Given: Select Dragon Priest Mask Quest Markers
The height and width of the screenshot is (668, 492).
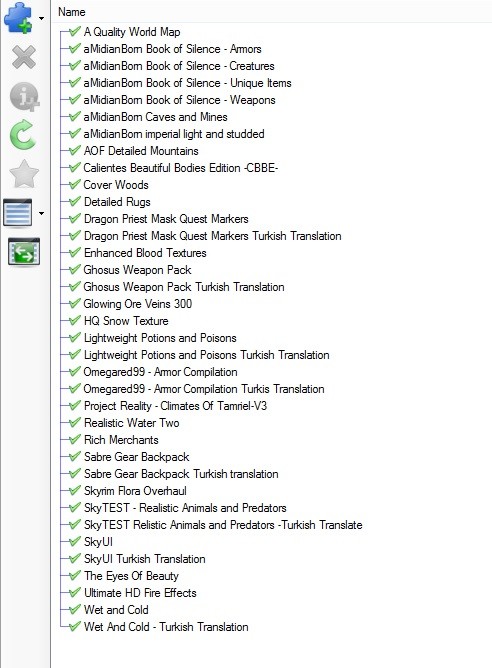Looking at the screenshot, I should click(x=166, y=219).
